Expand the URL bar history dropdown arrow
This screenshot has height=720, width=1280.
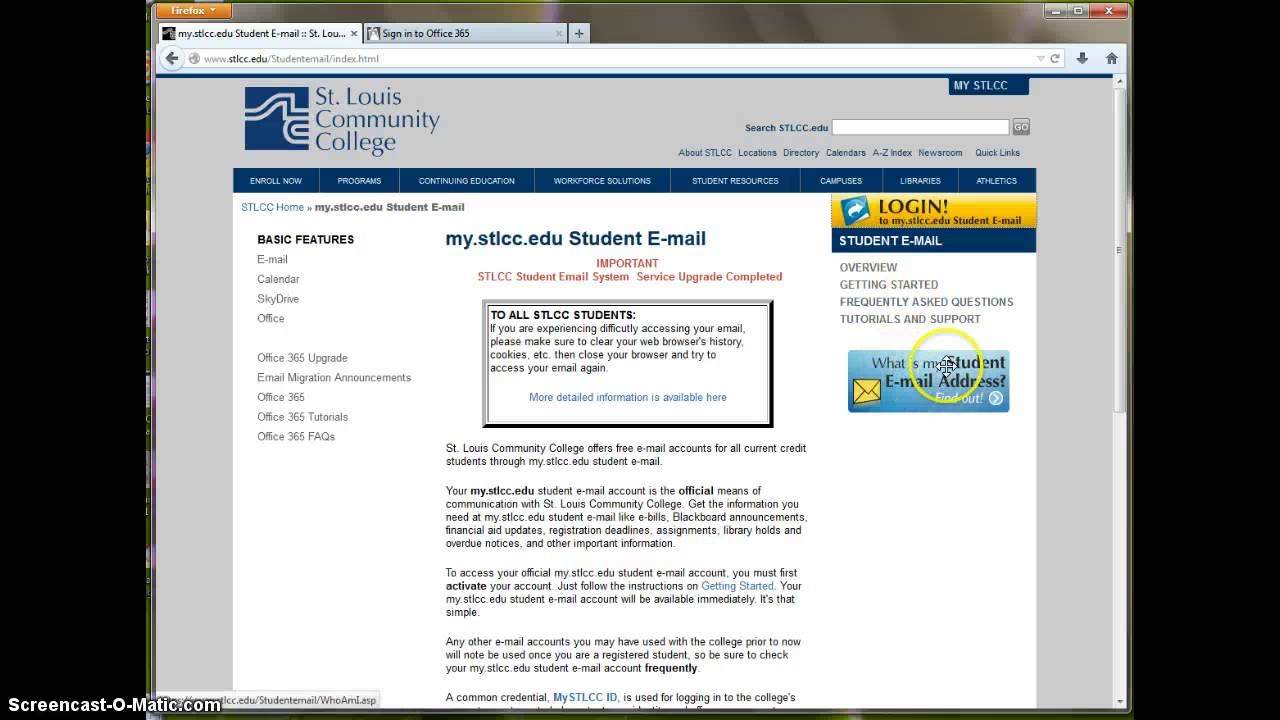point(1040,59)
